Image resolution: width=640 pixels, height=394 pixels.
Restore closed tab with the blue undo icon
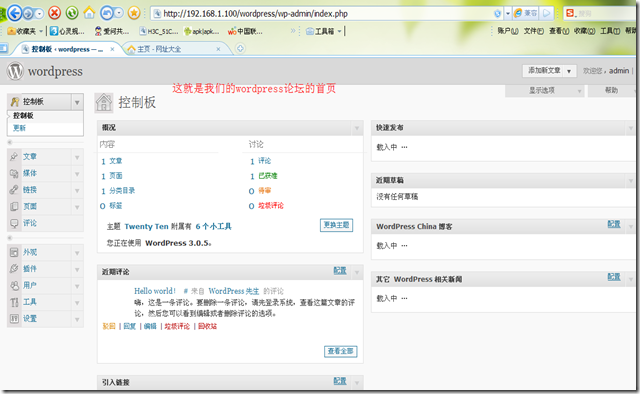(x=106, y=13)
